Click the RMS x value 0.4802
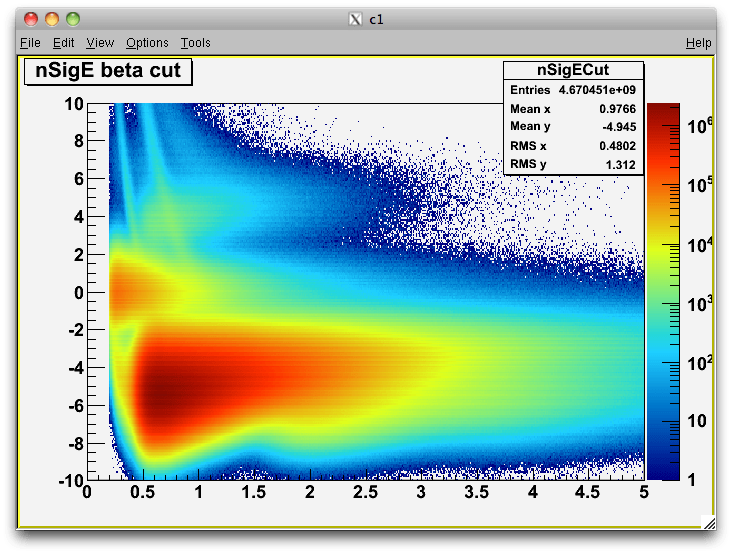Image resolution: width=732 pixels, height=554 pixels. pyautogui.click(x=617, y=146)
